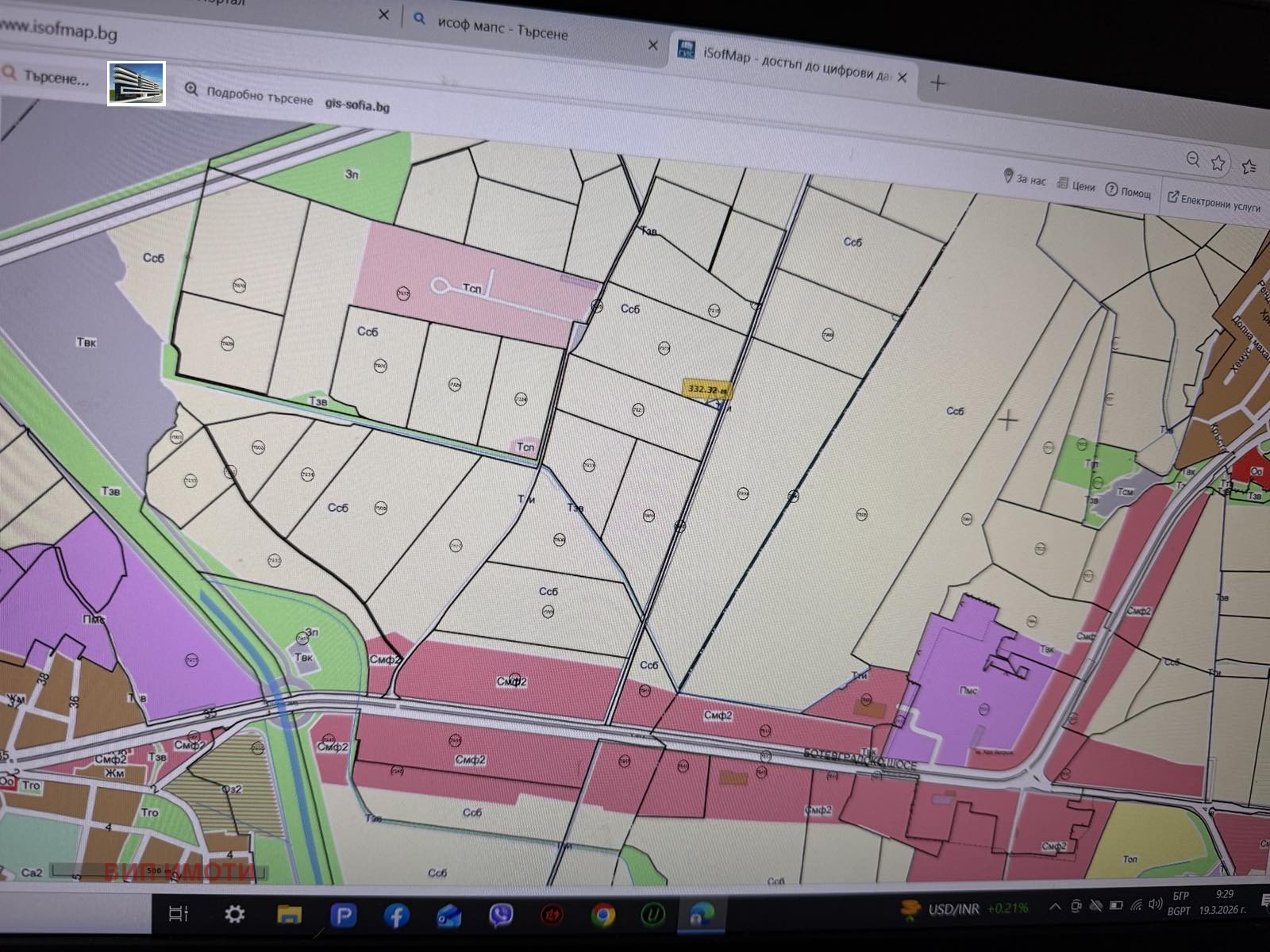
Task: Select the yellow 332.32 measurement label on map
Action: [709, 389]
